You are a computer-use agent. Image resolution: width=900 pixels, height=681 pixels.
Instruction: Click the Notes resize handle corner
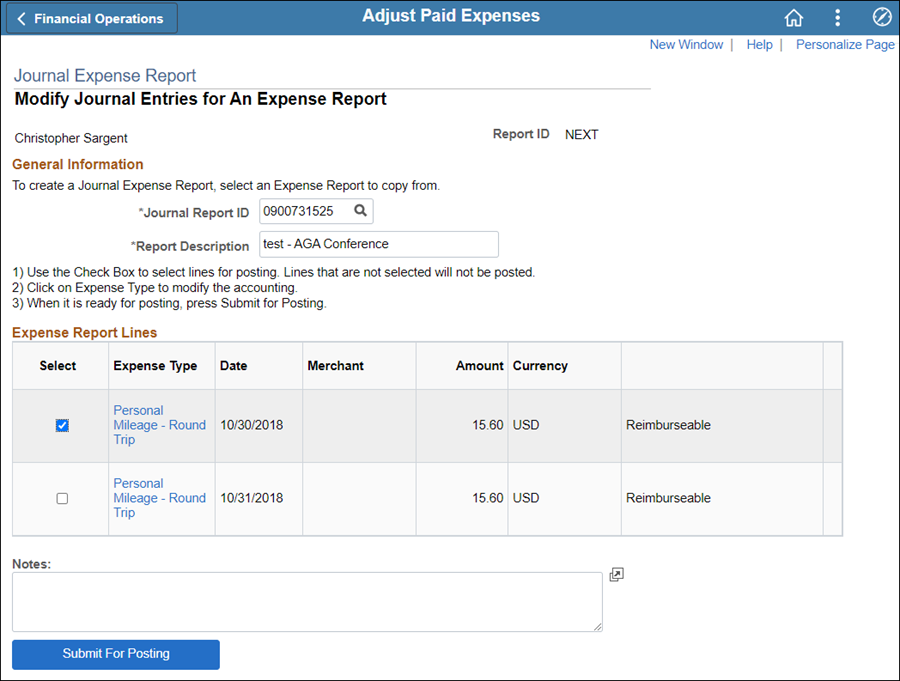point(598,627)
